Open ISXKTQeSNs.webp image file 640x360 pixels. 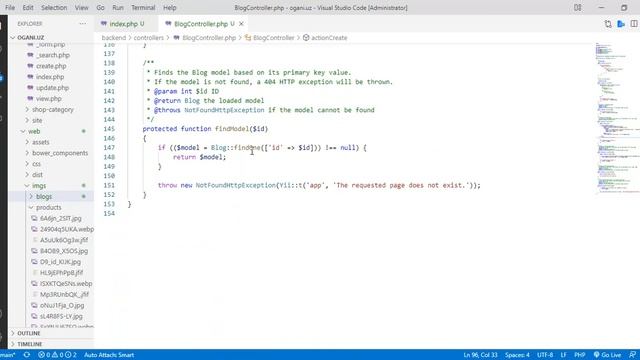(x=66, y=284)
